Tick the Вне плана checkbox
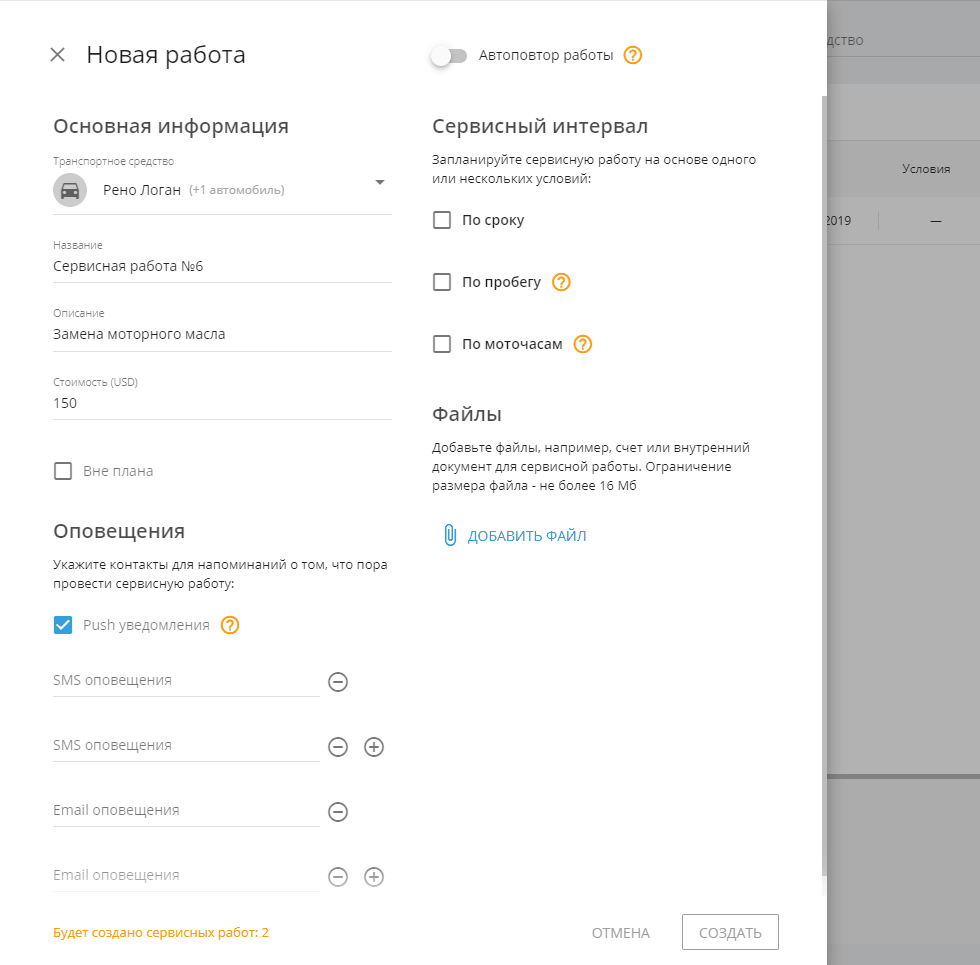The width and height of the screenshot is (980, 965). coord(63,471)
